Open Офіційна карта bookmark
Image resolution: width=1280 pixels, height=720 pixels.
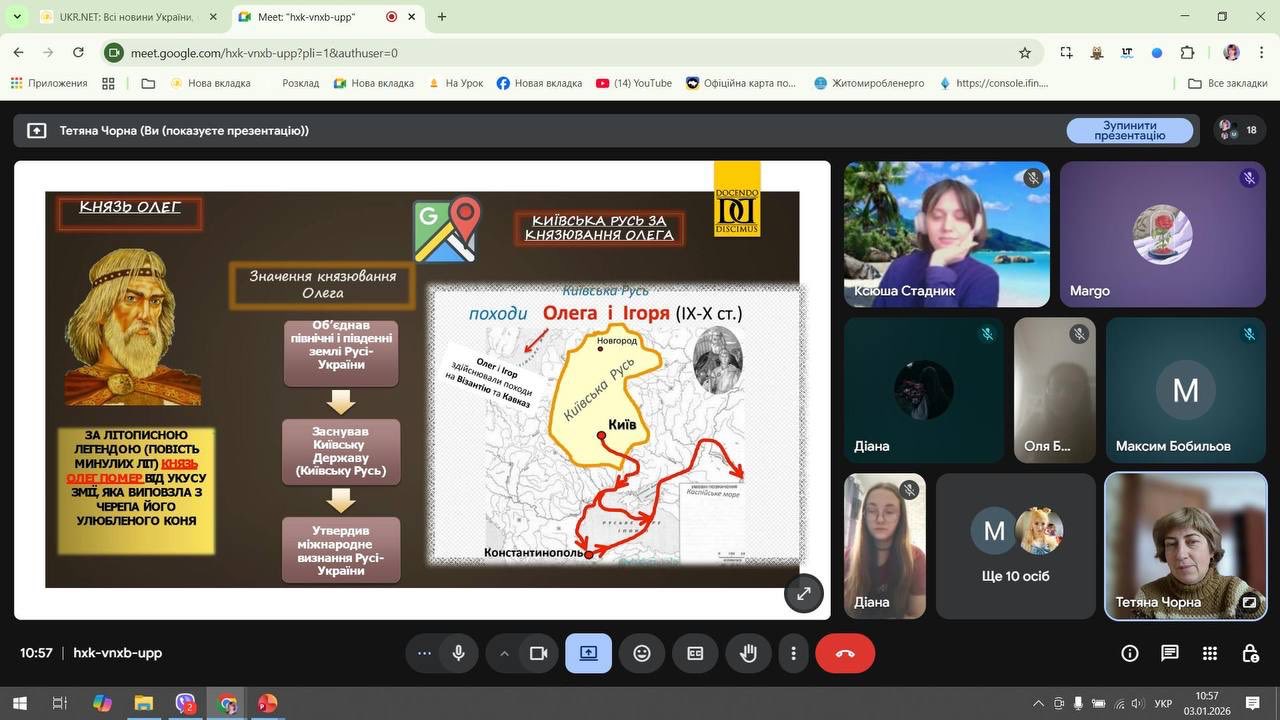(741, 83)
